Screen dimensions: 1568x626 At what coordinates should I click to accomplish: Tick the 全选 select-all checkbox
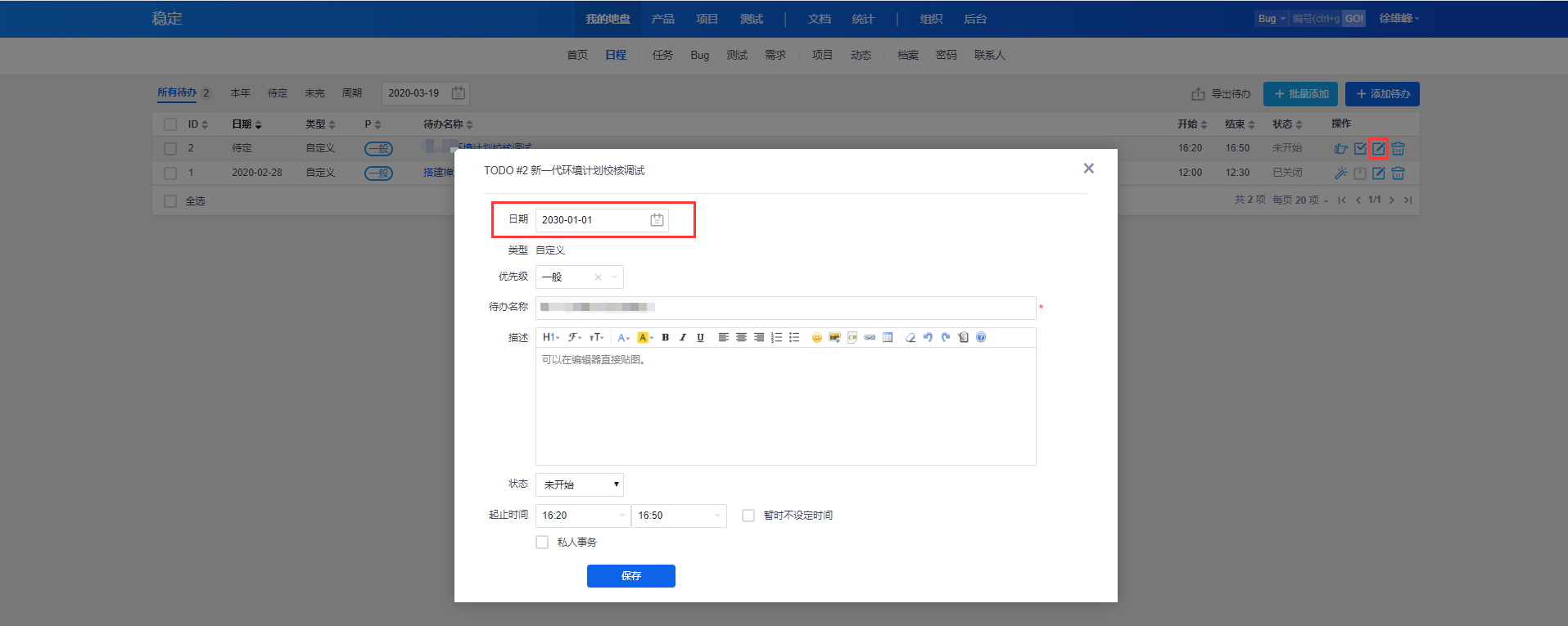pos(170,201)
